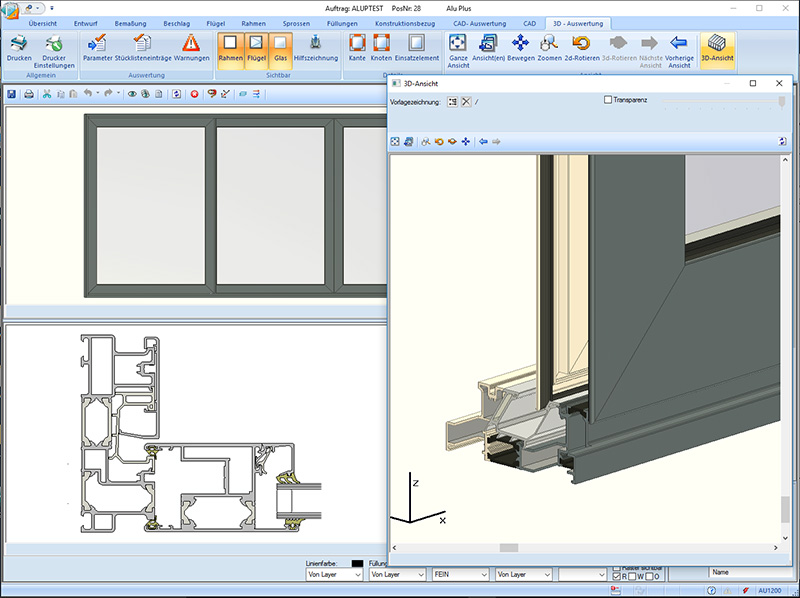Open the Parameter tool in Auswertung group

point(97,48)
